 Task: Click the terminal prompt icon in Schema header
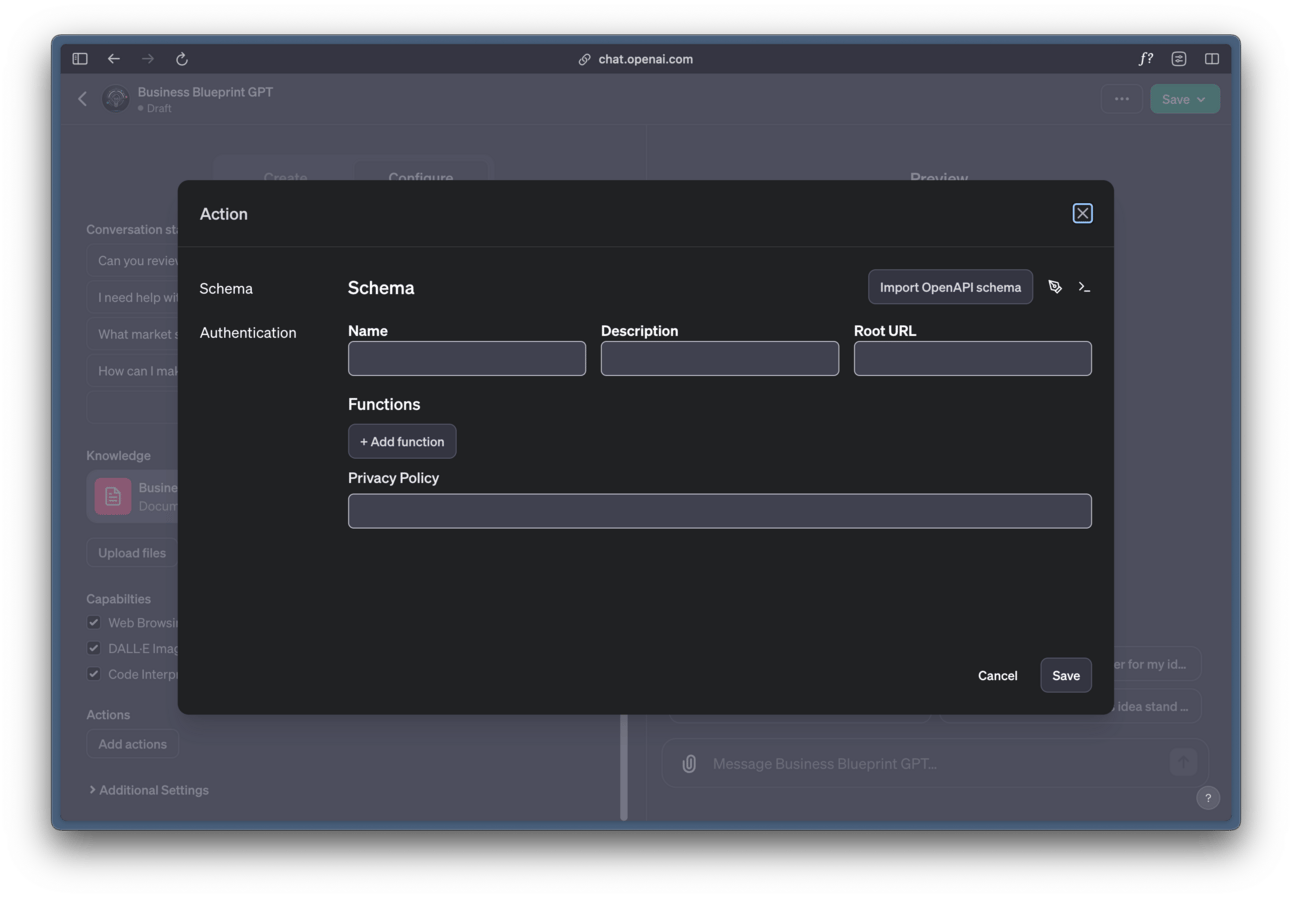(x=1084, y=287)
